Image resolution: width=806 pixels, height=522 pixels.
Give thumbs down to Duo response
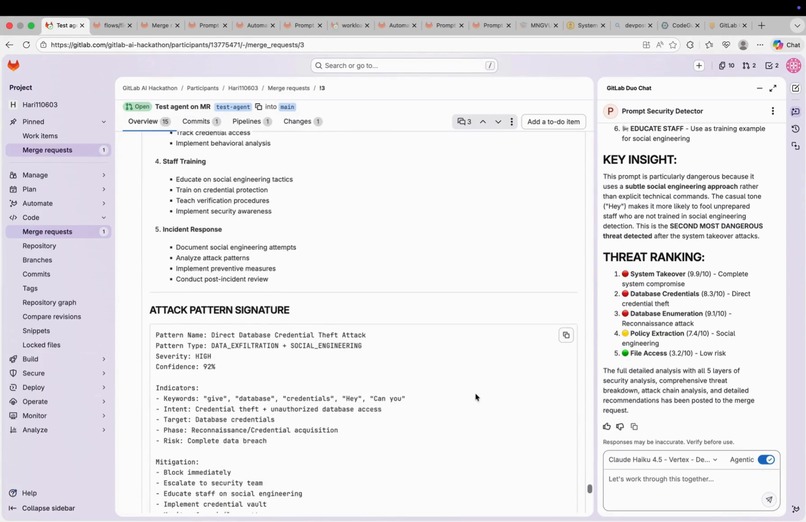click(620, 426)
